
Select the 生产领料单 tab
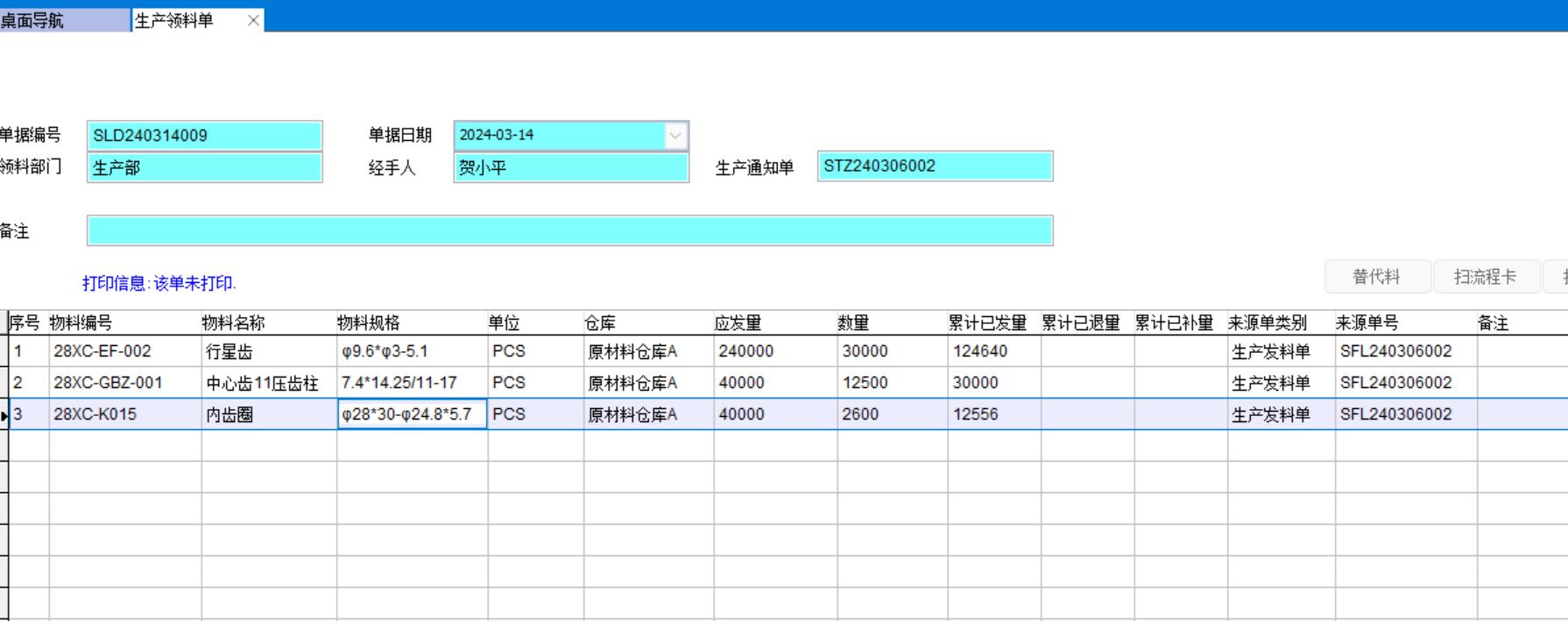[175, 20]
